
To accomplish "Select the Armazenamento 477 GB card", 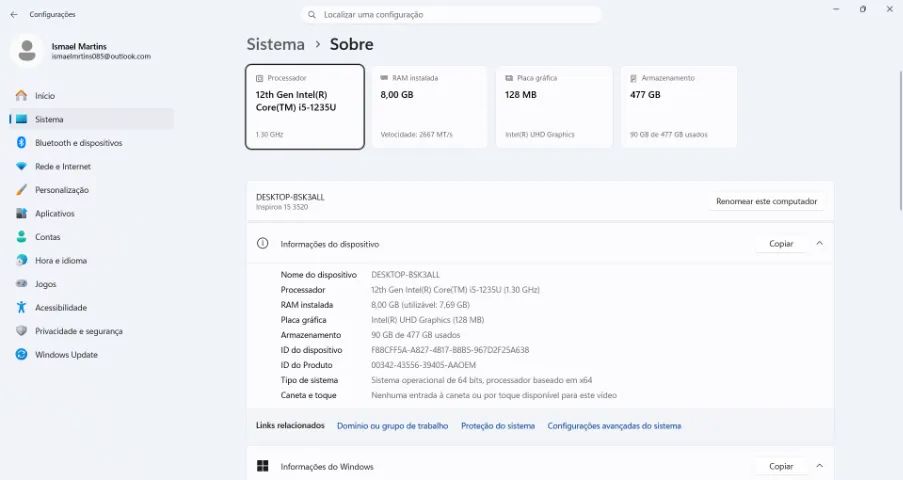I will click(x=679, y=107).
